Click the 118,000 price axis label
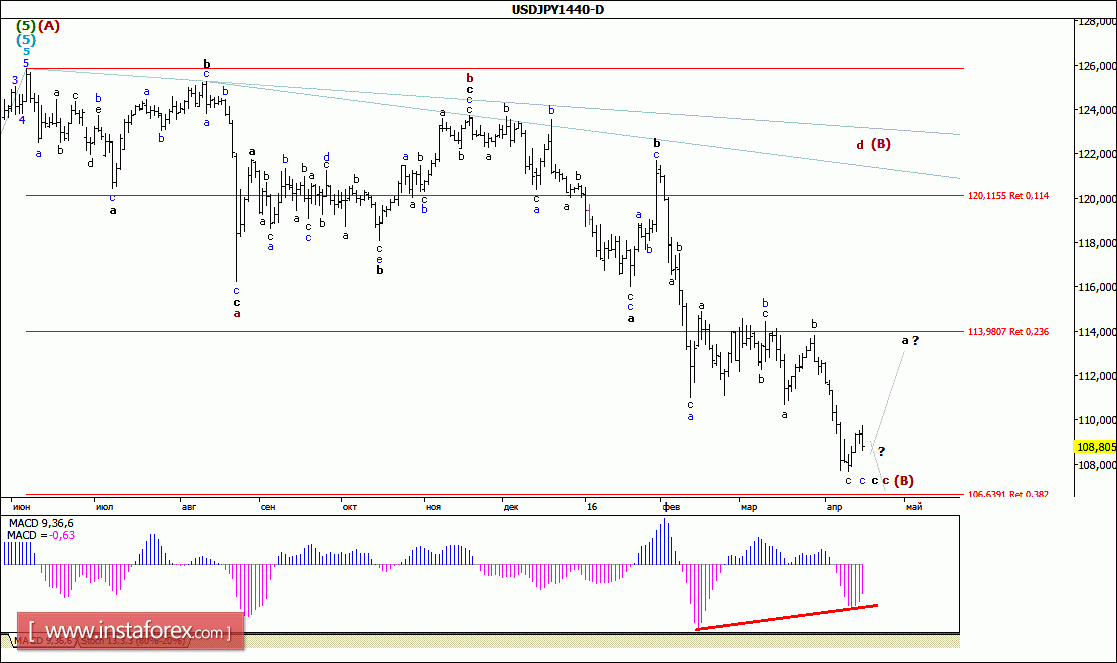 pos(1098,244)
